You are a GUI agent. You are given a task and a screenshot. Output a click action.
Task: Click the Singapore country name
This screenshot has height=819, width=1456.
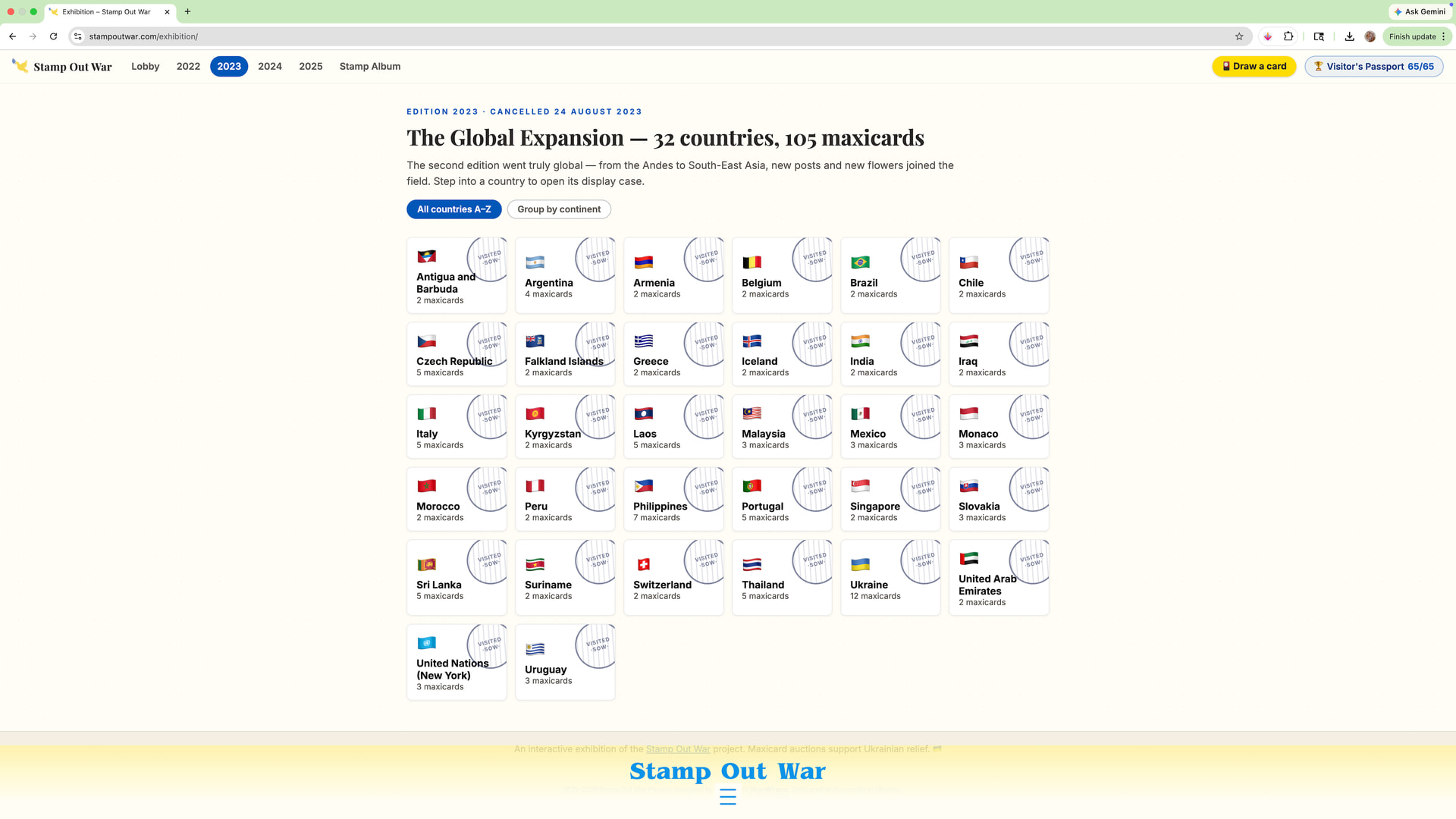pos(875,507)
